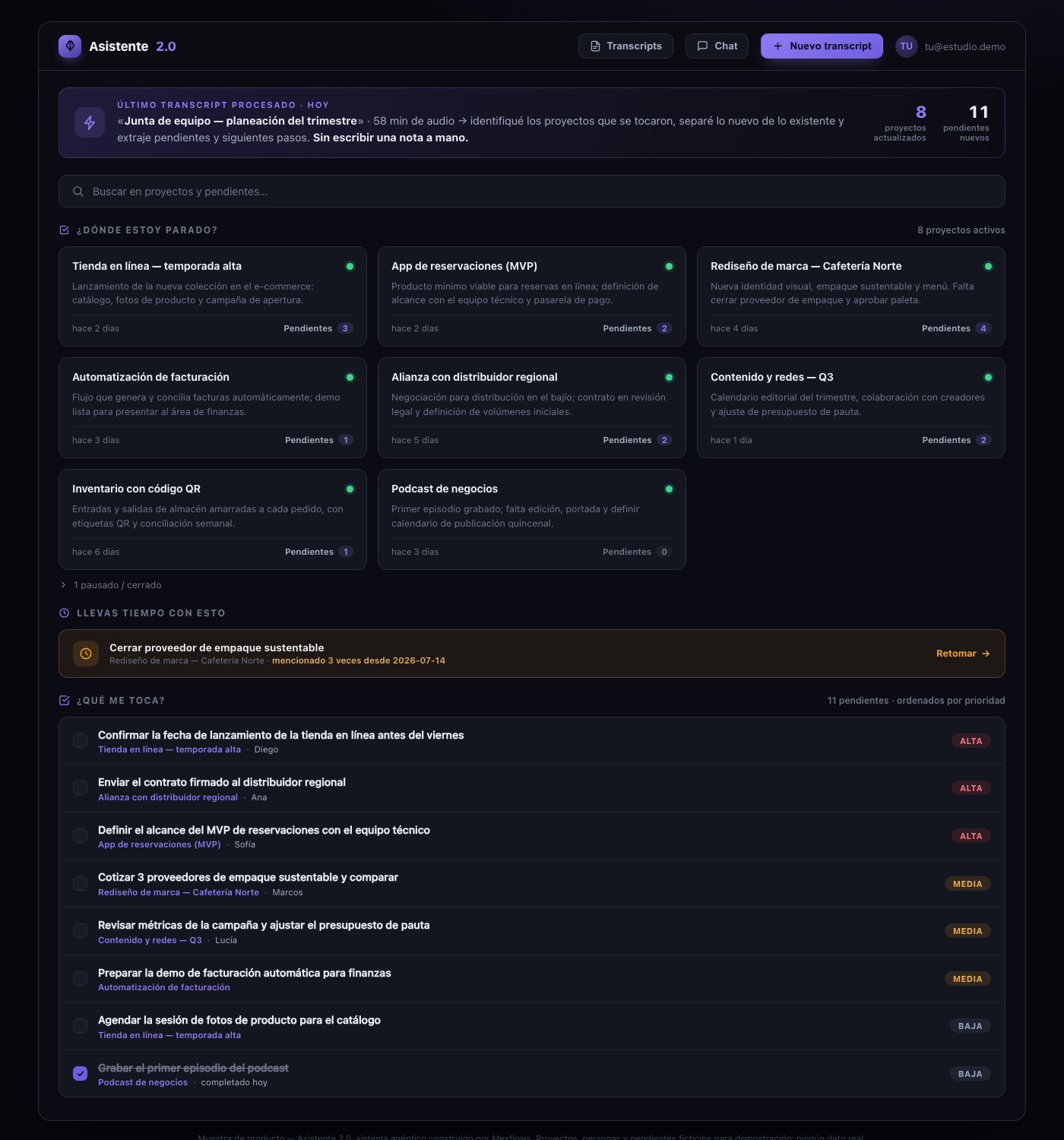Click the green status dot on "Rediseño de marca" card
Image resolution: width=1064 pixels, height=1140 pixels.
click(988, 267)
